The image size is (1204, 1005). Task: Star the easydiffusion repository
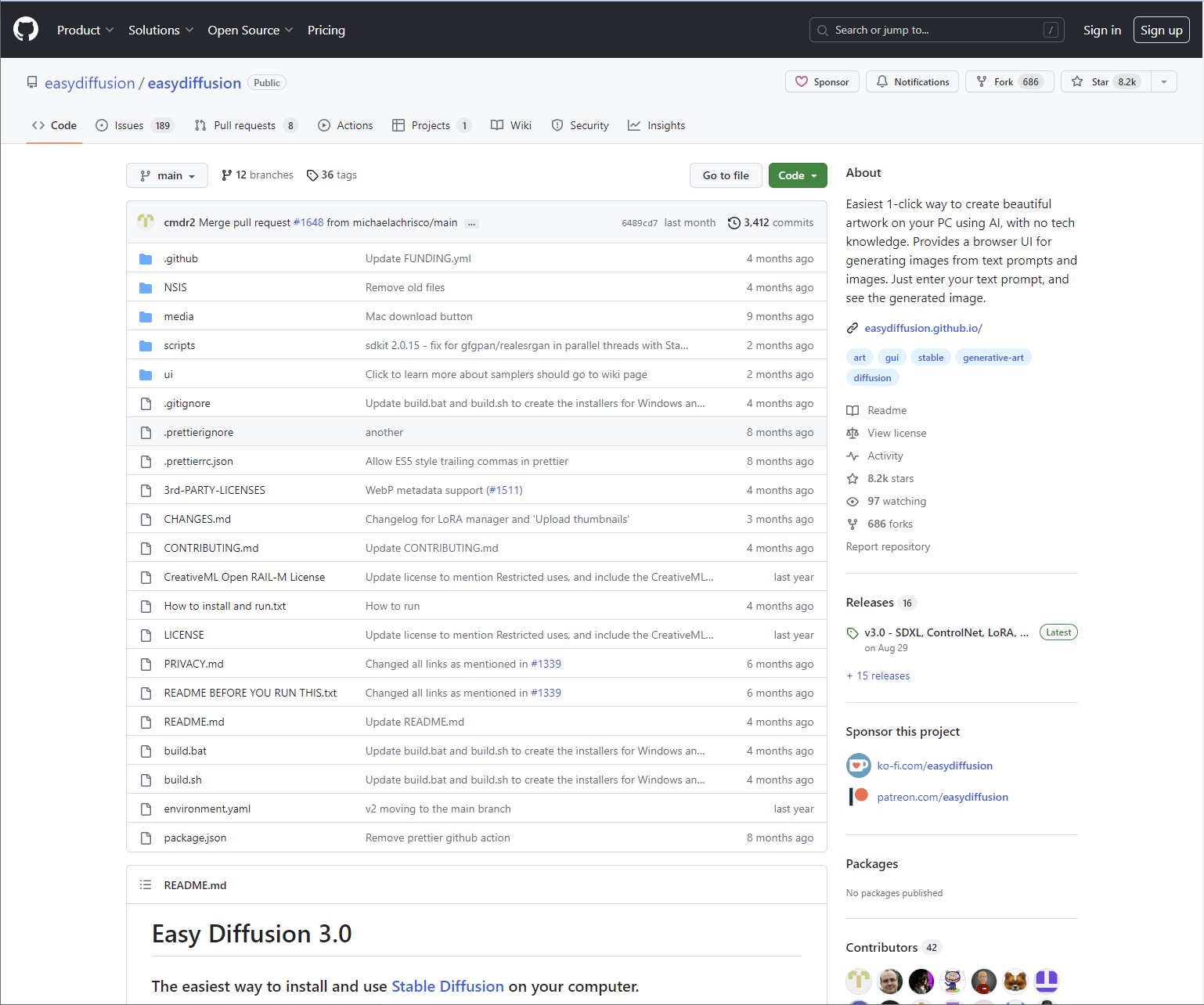(1105, 81)
